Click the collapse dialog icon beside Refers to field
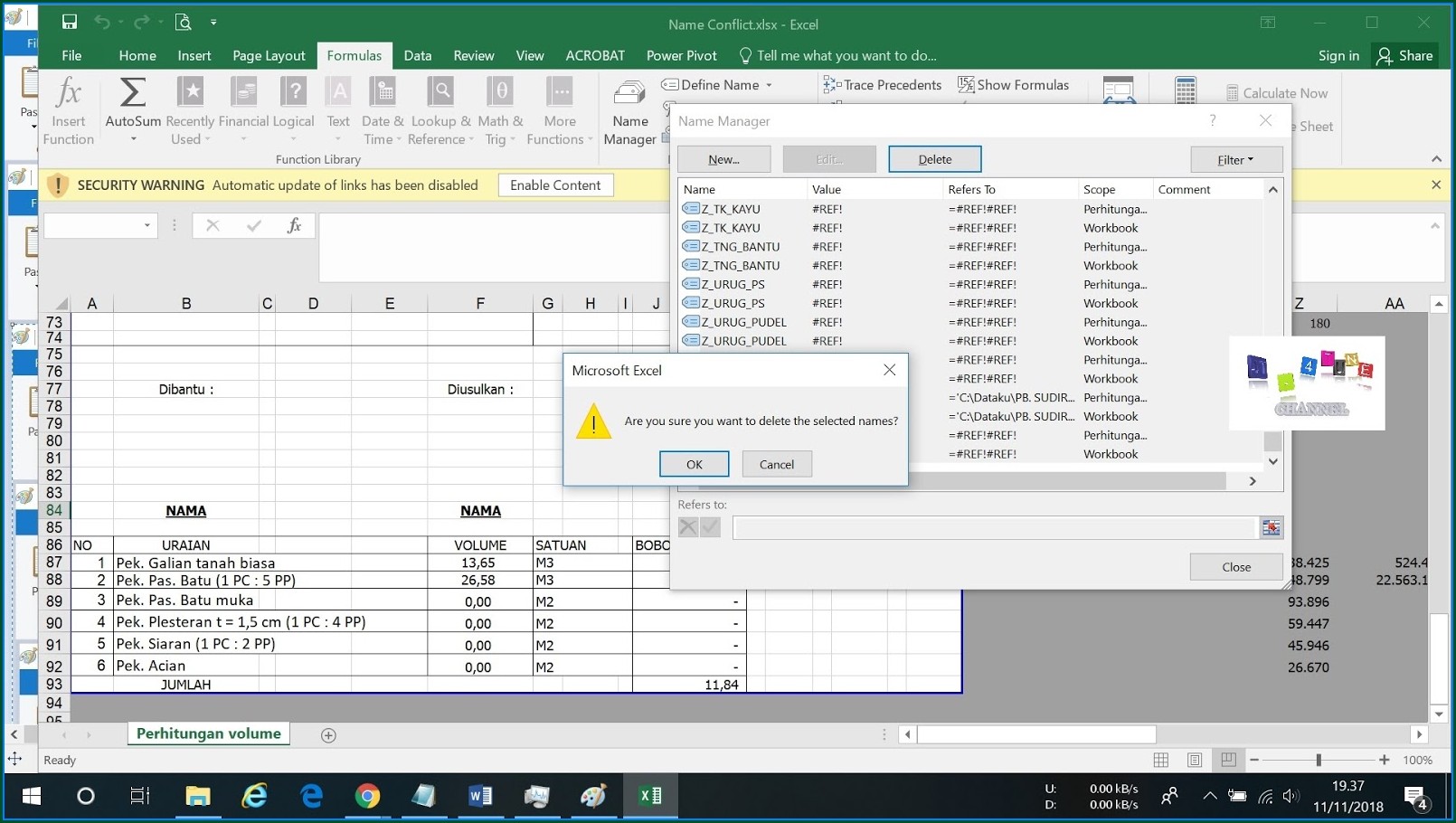 [x=1272, y=528]
